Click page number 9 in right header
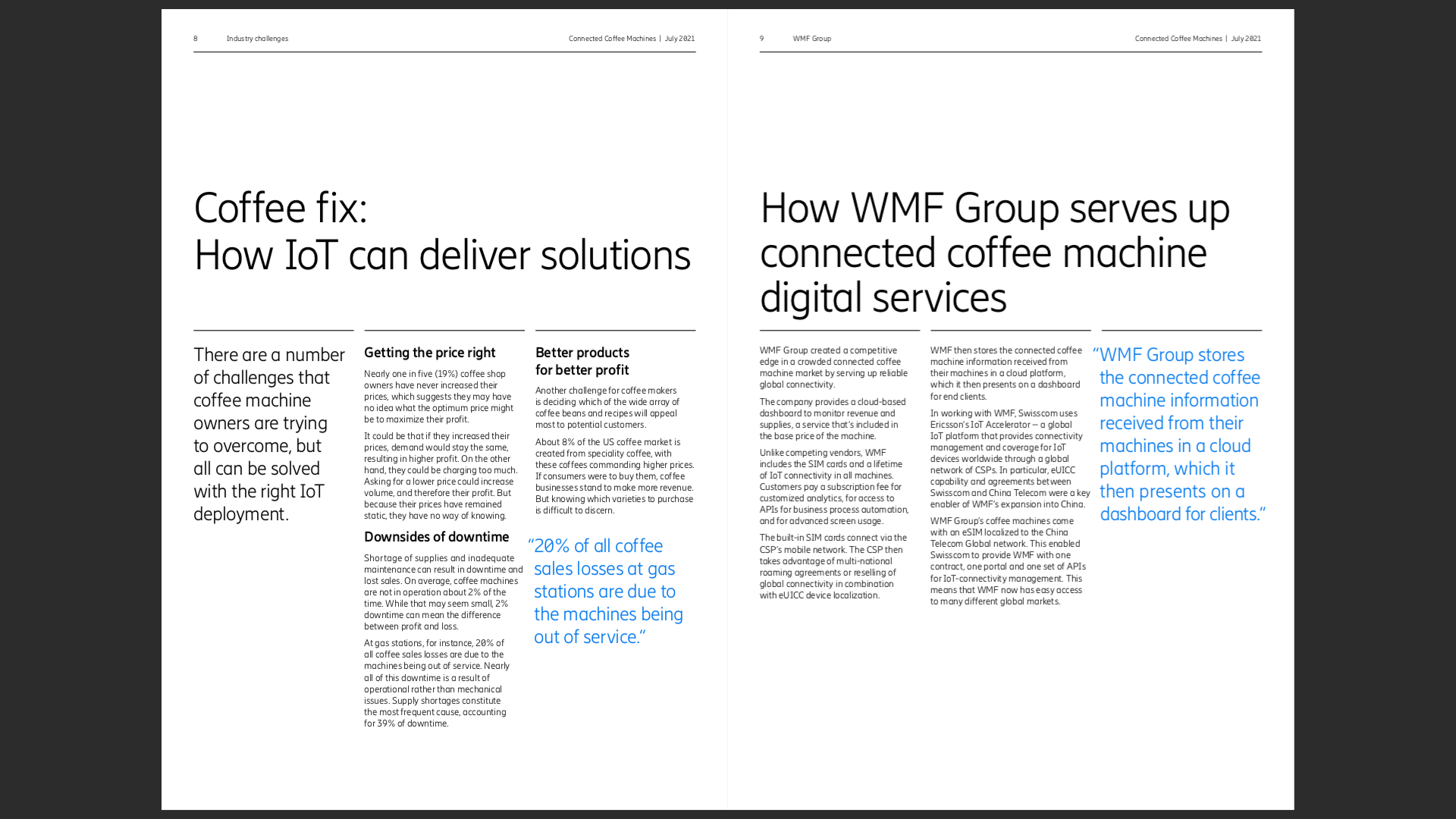 761,39
